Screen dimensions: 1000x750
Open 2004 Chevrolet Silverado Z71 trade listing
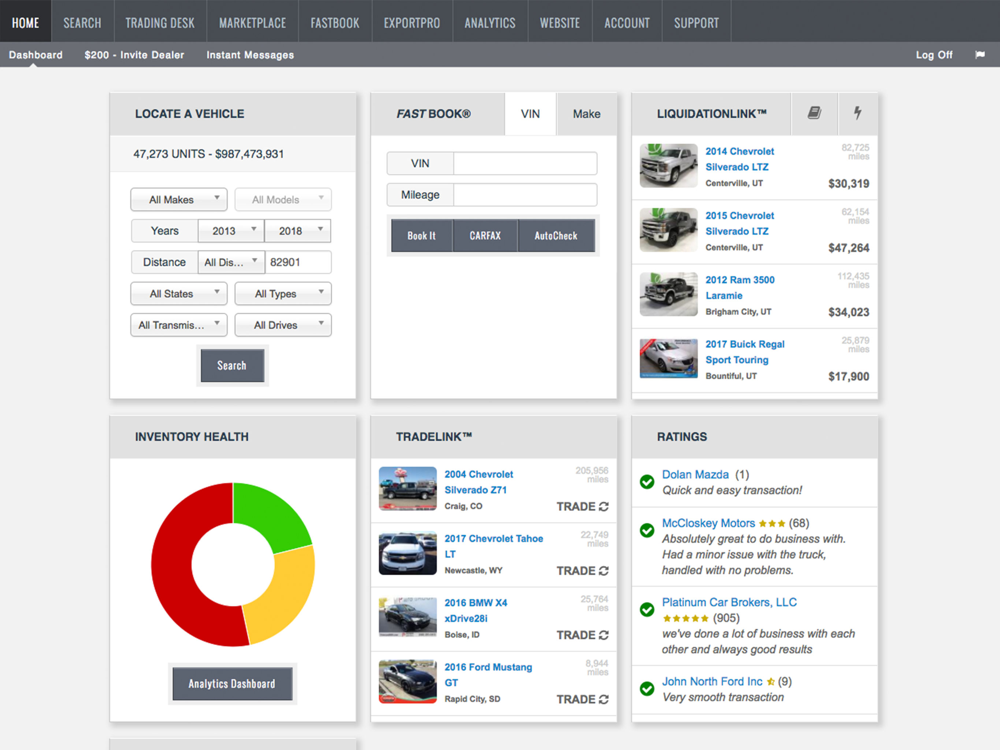pyautogui.click(x=478, y=482)
